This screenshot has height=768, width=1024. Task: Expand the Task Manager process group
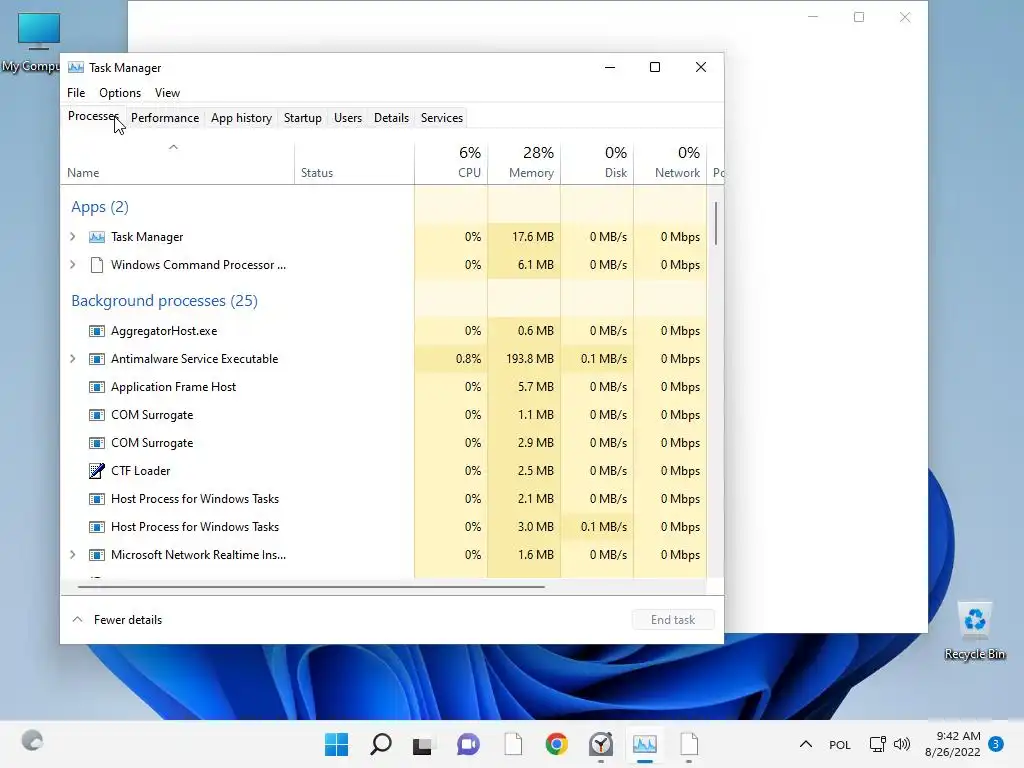click(72, 237)
